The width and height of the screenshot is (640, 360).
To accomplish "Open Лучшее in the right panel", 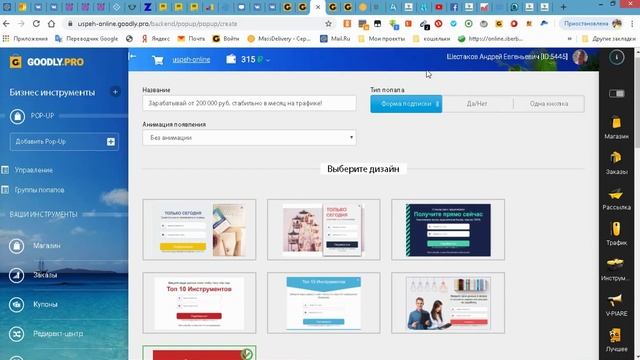I will (x=616, y=340).
